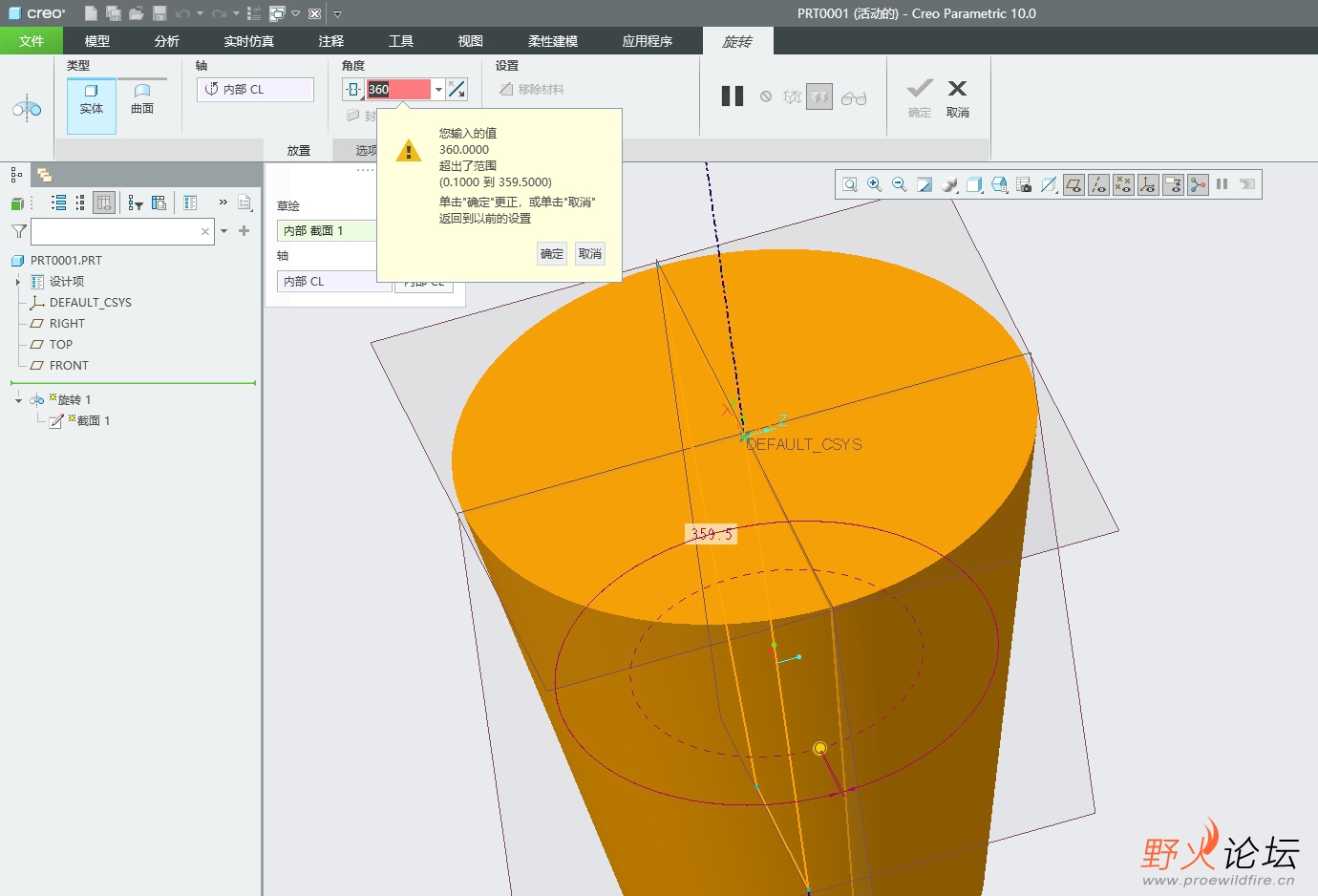Viewport: 1318px width, 896px height.
Task: Flip the revolve angle direction
Action: 457,89
